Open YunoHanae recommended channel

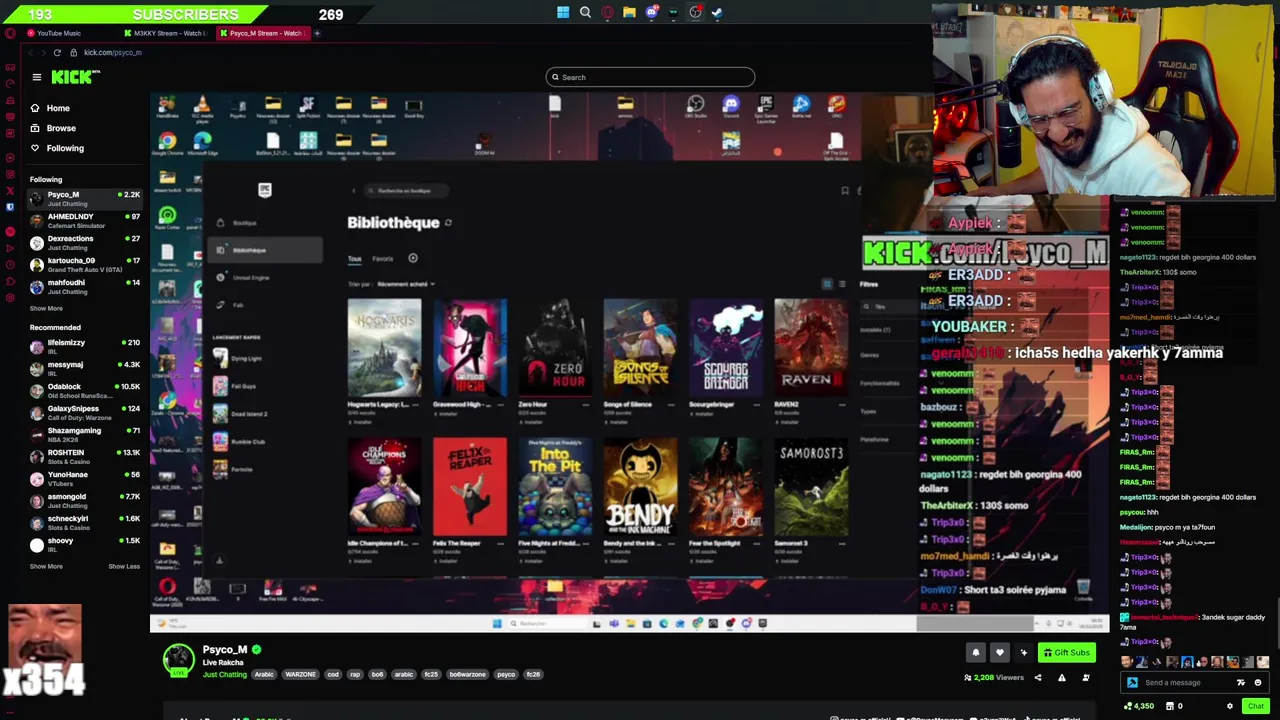(x=85, y=478)
